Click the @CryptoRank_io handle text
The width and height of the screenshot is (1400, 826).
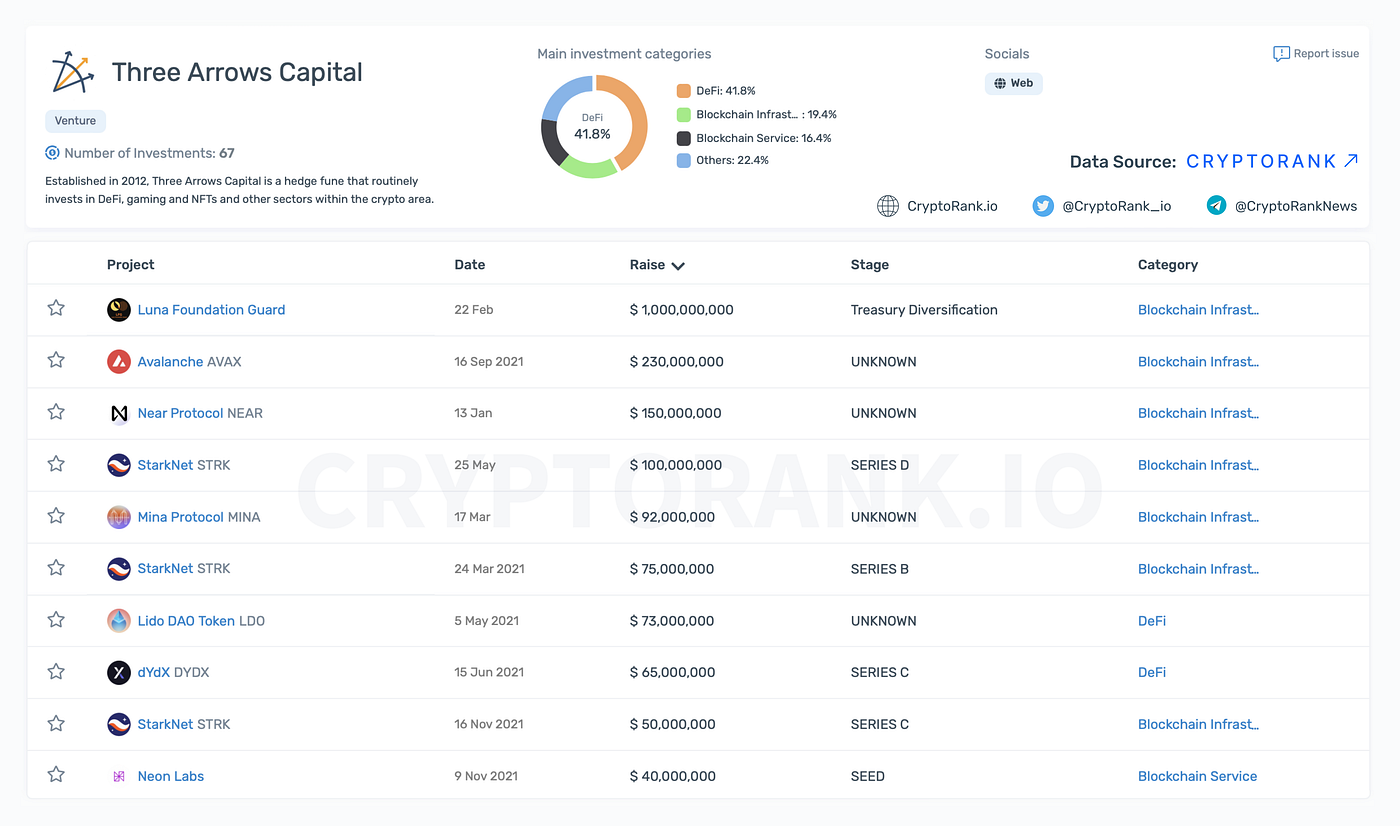(1116, 206)
